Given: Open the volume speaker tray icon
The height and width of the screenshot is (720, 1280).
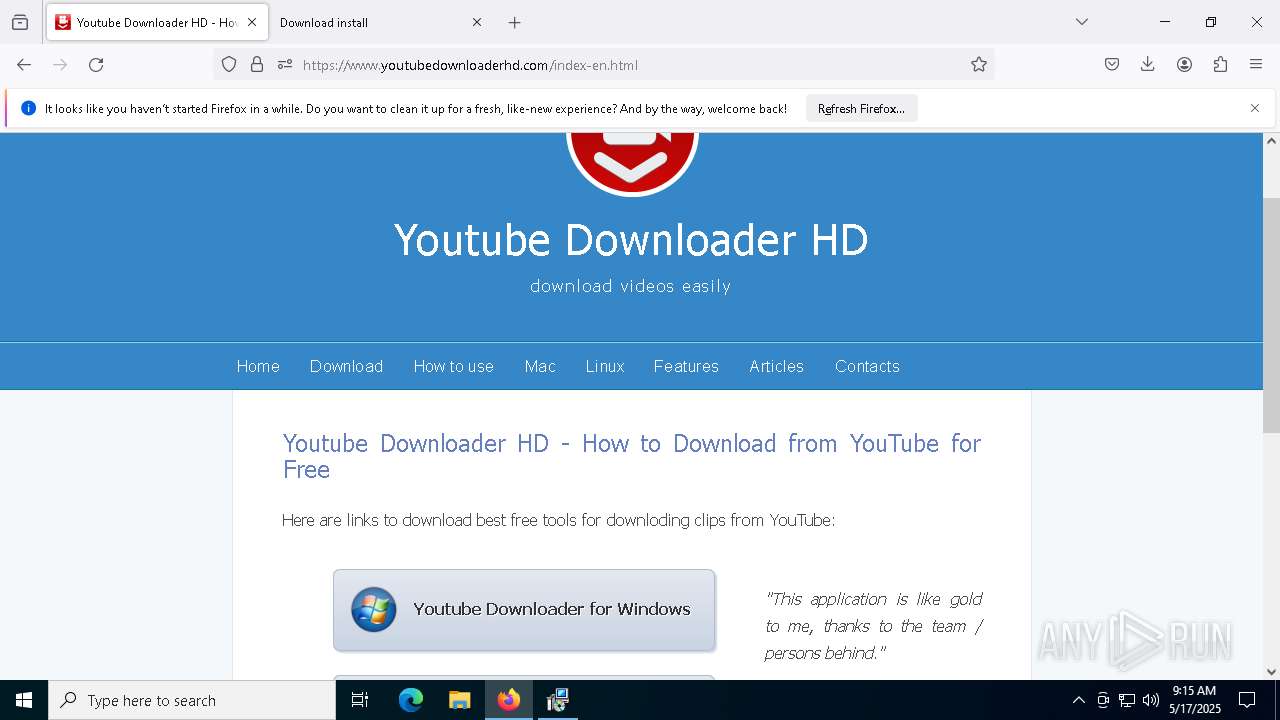Looking at the screenshot, I should click(x=1151, y=700).
